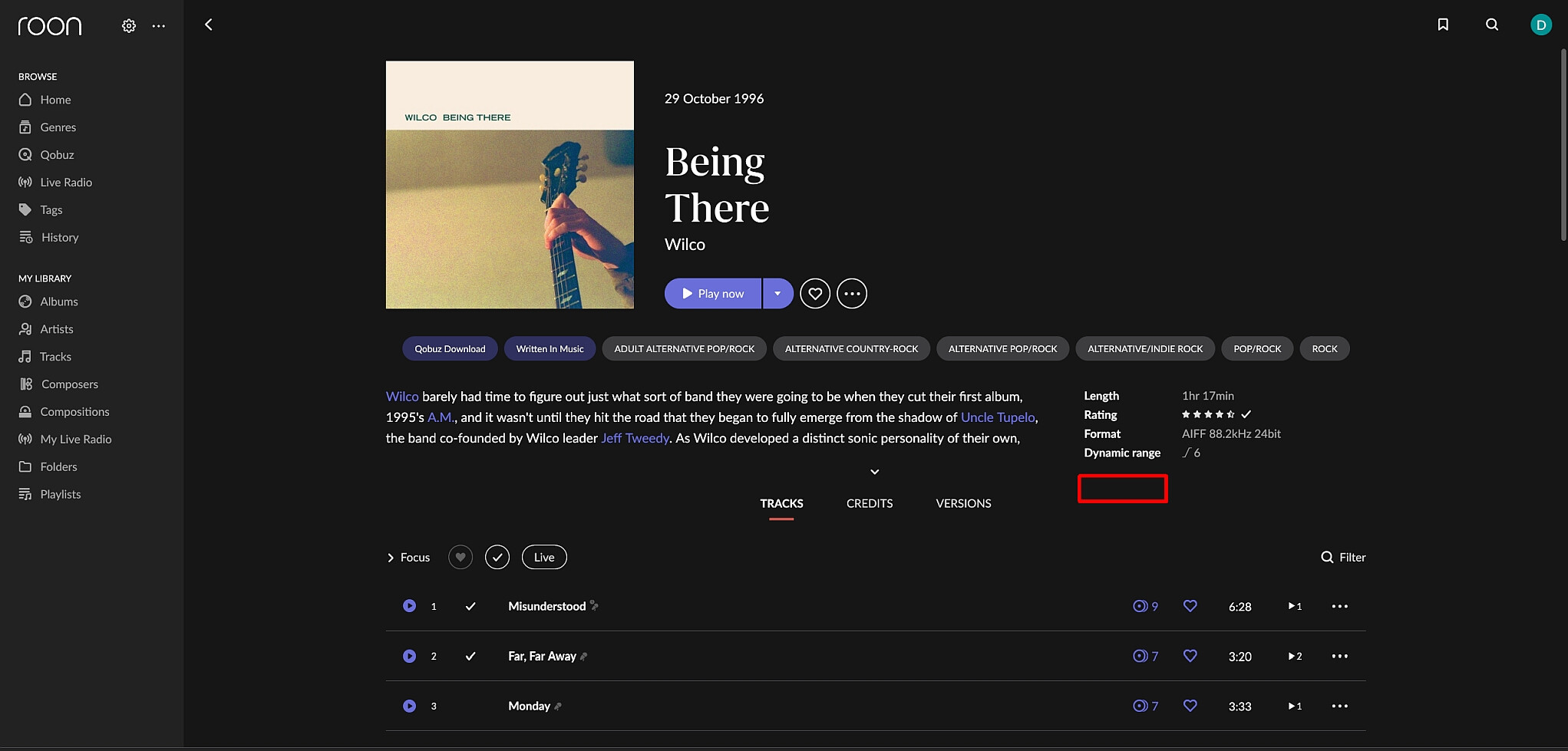Click the album star rating
Image resolution: width=1568 pixels, height=751 pixels.
(x=1208, y=415)
